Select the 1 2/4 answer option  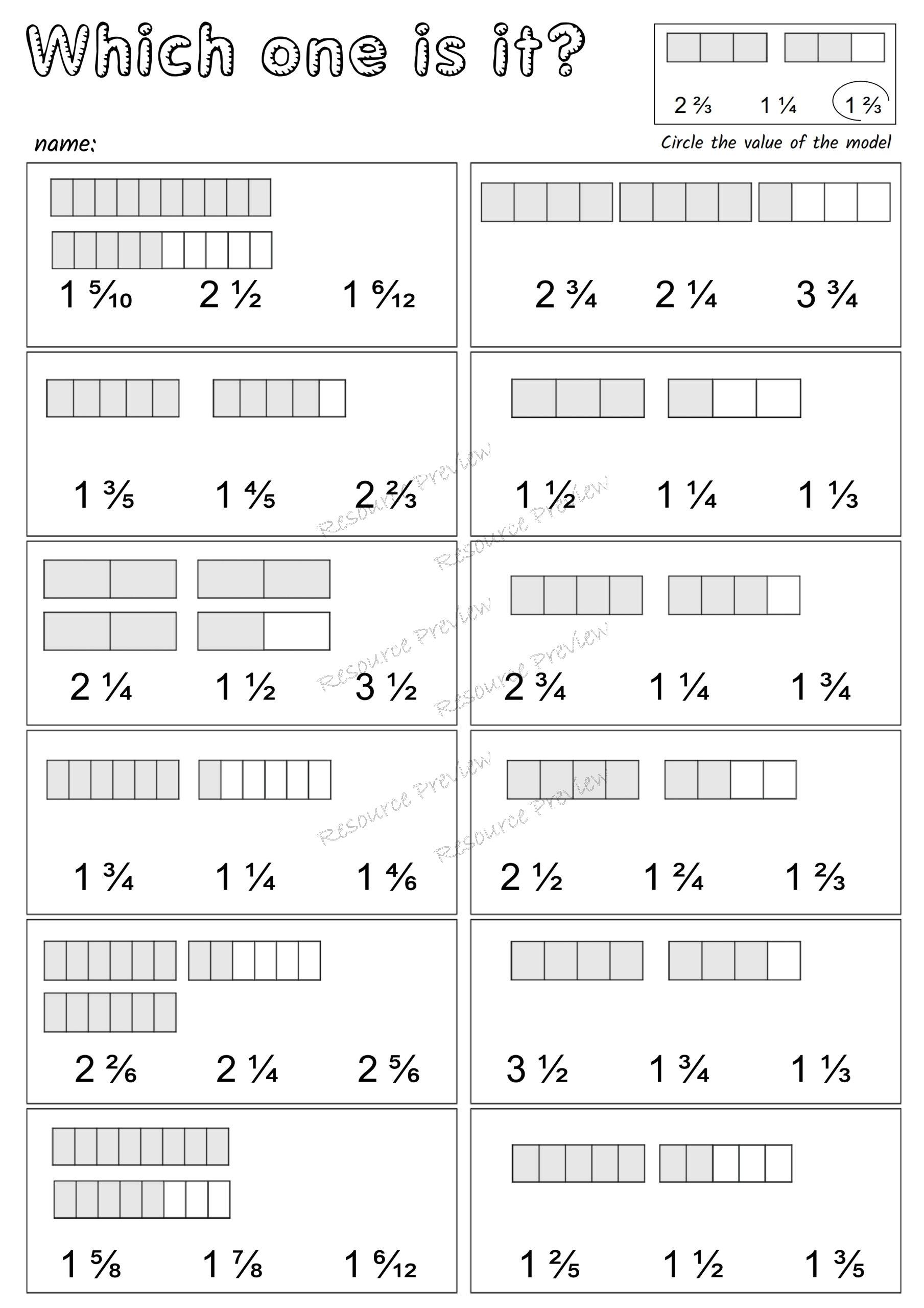tap(673, 877)
